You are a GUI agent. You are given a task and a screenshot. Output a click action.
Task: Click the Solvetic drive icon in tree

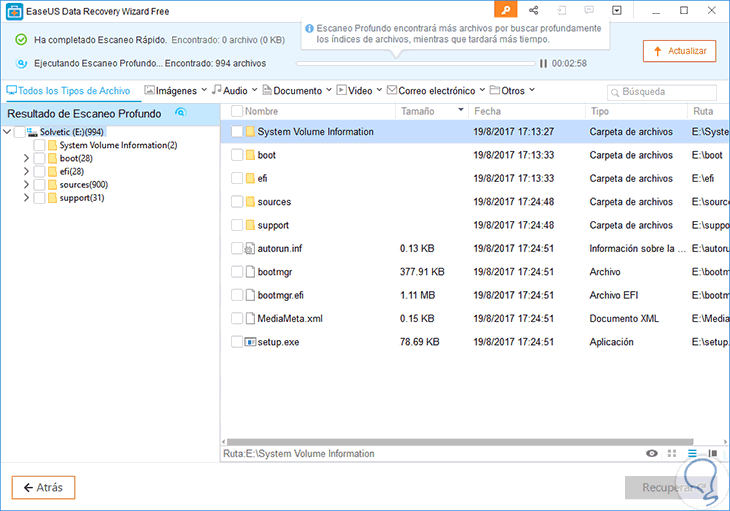pyautogui.click(x=32, y=132)
